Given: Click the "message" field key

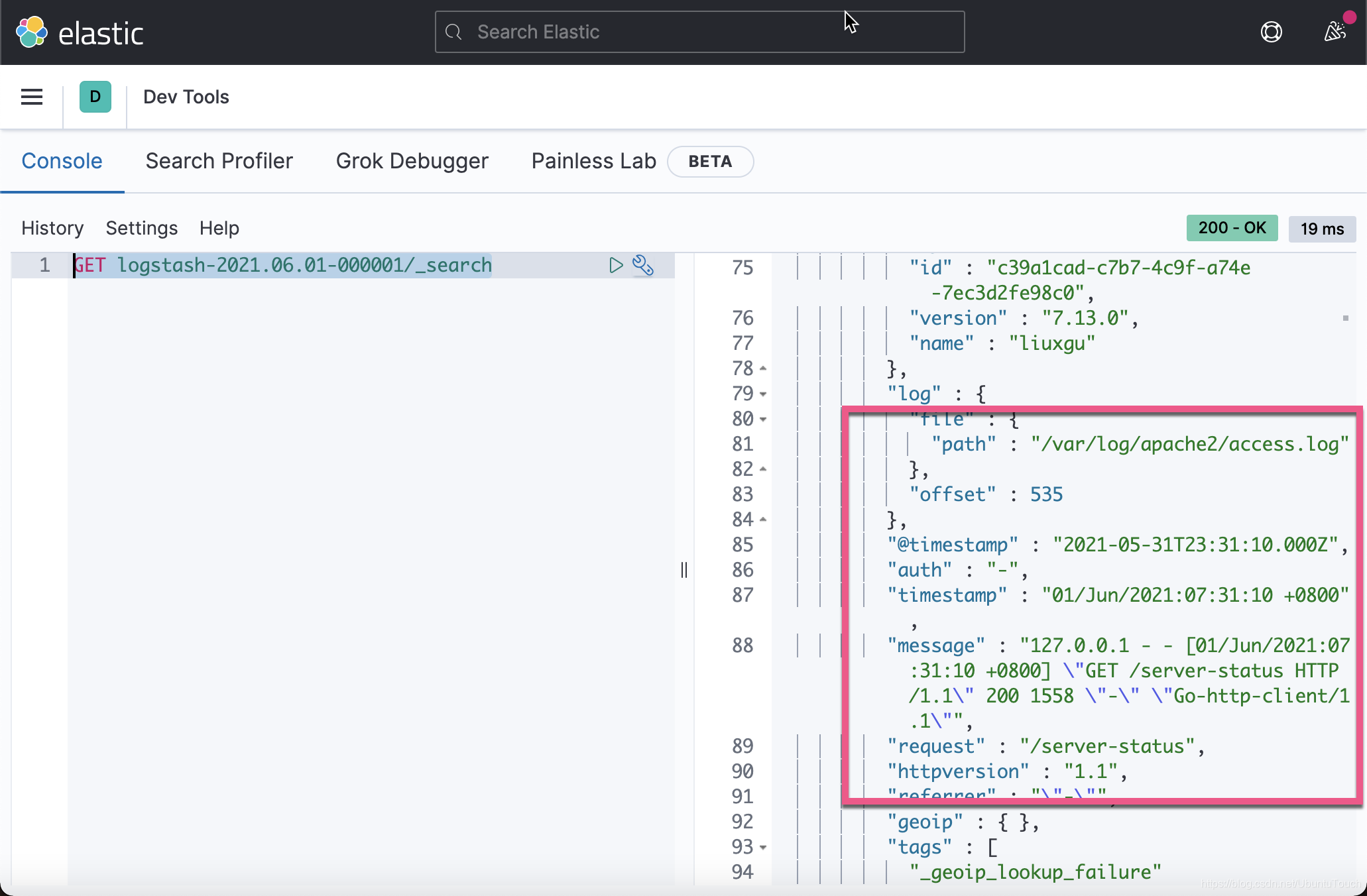Looking at the screenshot, I should pyautogui.click(x=936, y=645).
